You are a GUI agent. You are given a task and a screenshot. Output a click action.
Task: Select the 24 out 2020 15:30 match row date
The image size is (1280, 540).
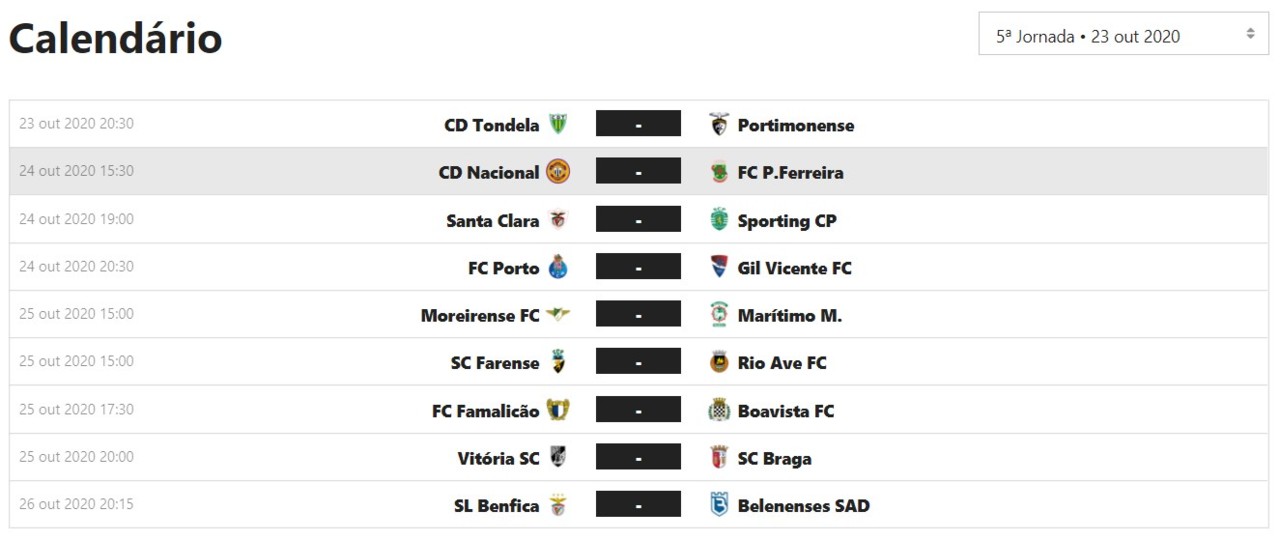click(x=76, y=171)
